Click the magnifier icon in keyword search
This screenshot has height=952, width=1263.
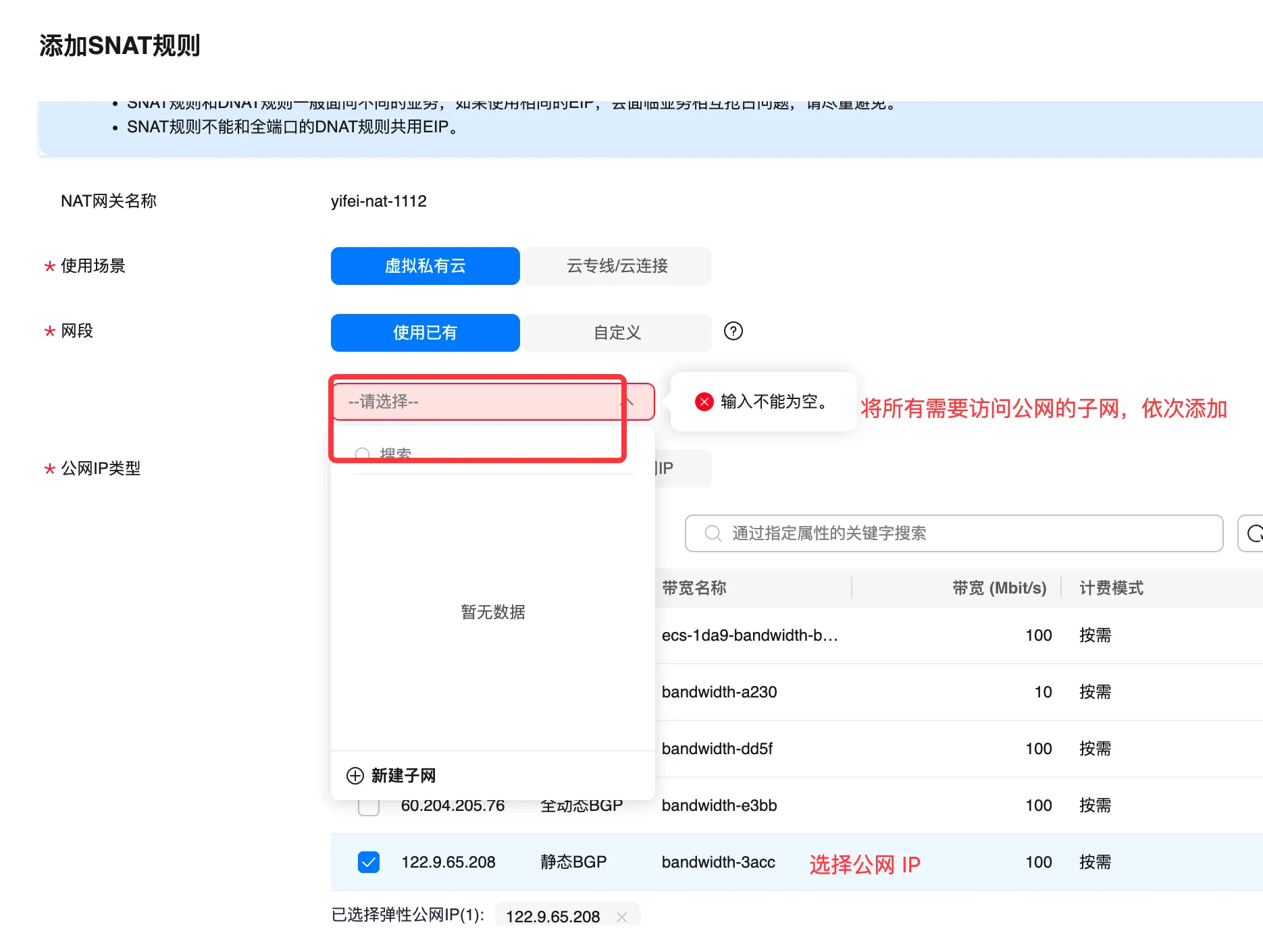713,533
